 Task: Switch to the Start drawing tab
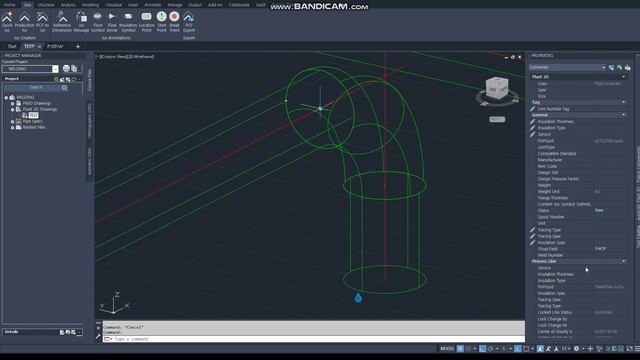tap(12, 47)
